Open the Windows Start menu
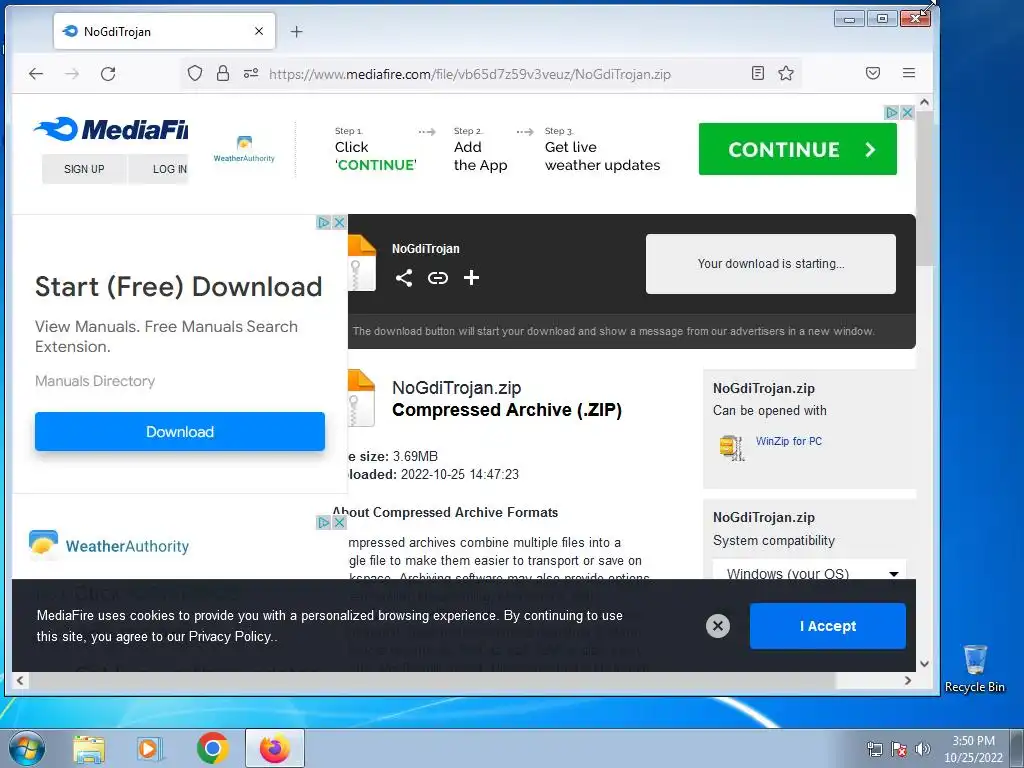The width and height of the screenshot is (1024, 768). click(x=27, y=748)
